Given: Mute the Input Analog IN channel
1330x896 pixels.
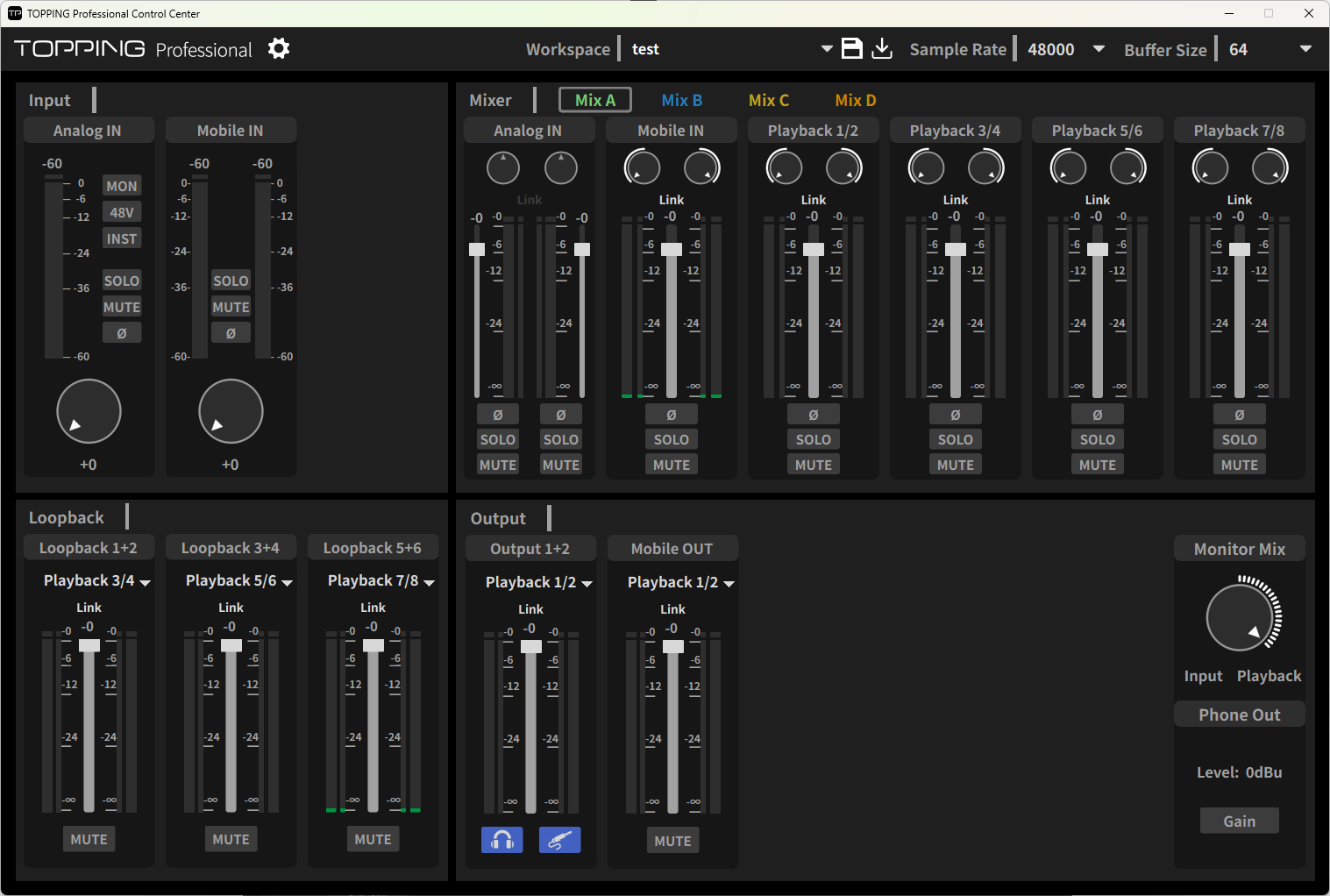Looking at the screenshot, I should tap(122, 307).
